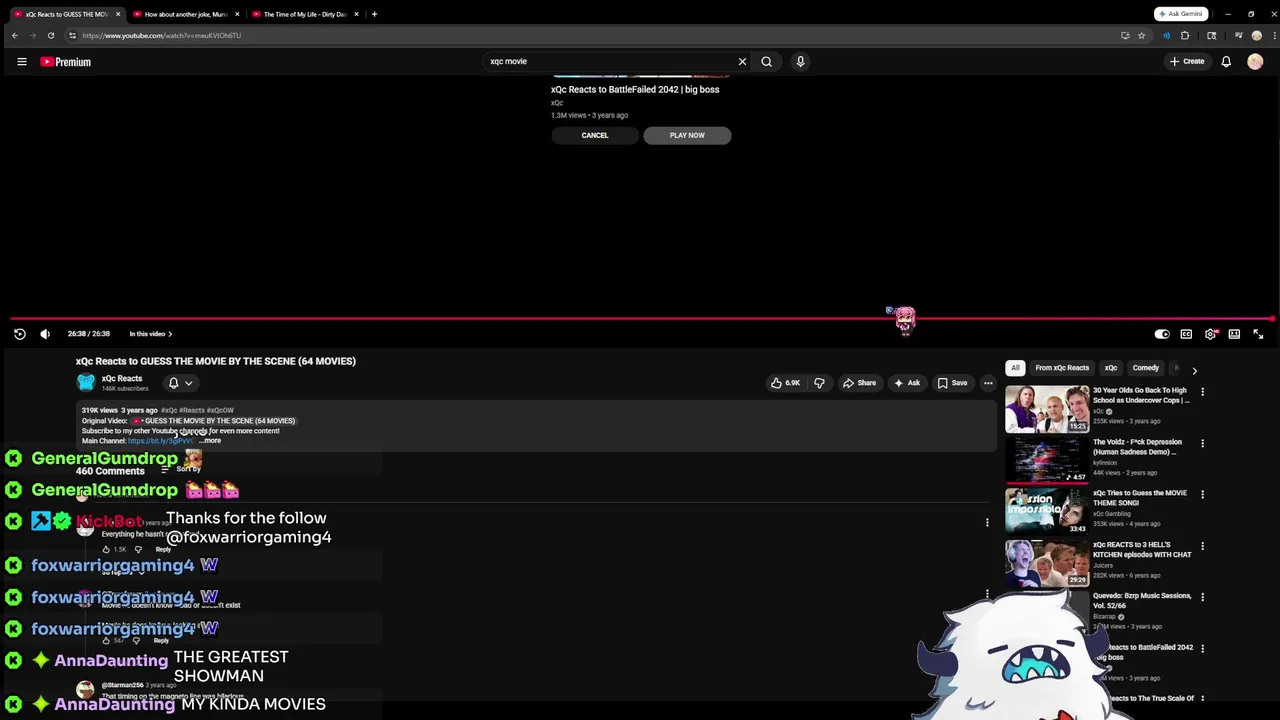Open options for the 30 Year Olds video
Image resolution: width=1280 pixels, height=720 pixels.
coord(1202,392)
